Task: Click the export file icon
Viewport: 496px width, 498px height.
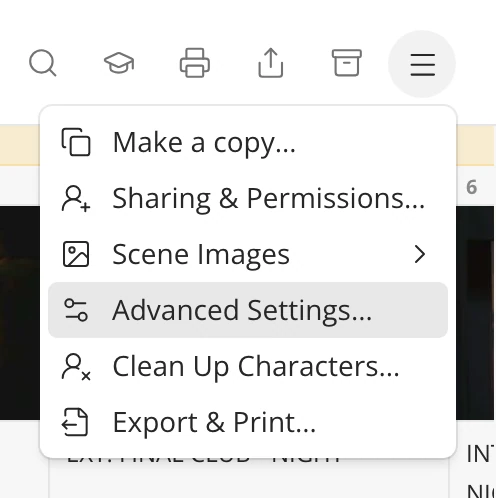Action: (x=75, y=422)
